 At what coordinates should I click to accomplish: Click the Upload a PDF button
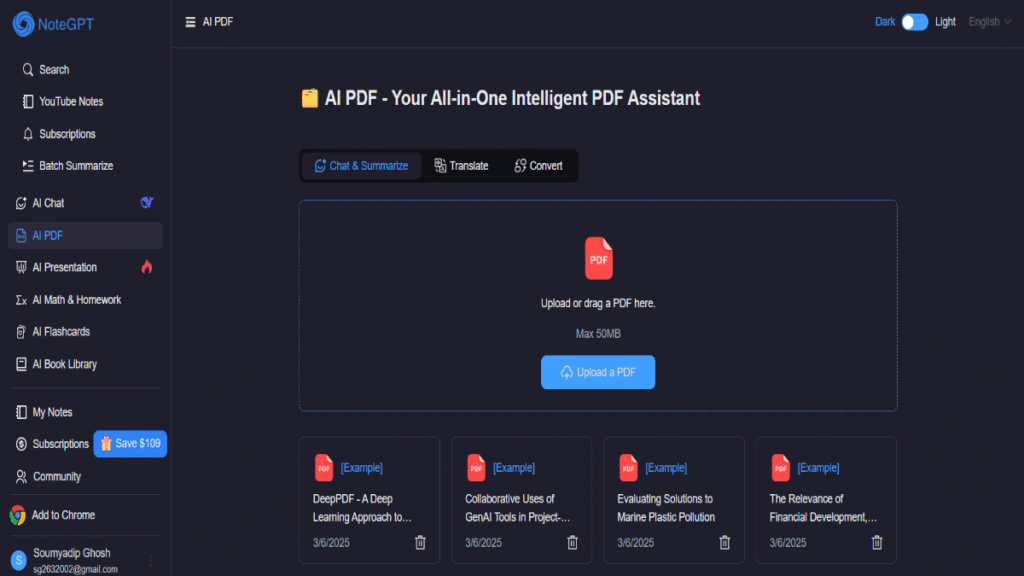[598, 372]
